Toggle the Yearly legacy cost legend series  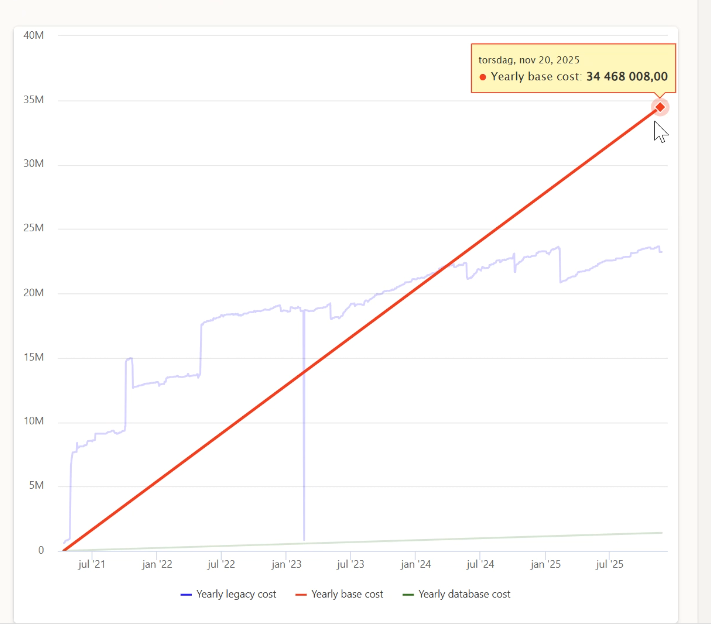click(236, 594)
